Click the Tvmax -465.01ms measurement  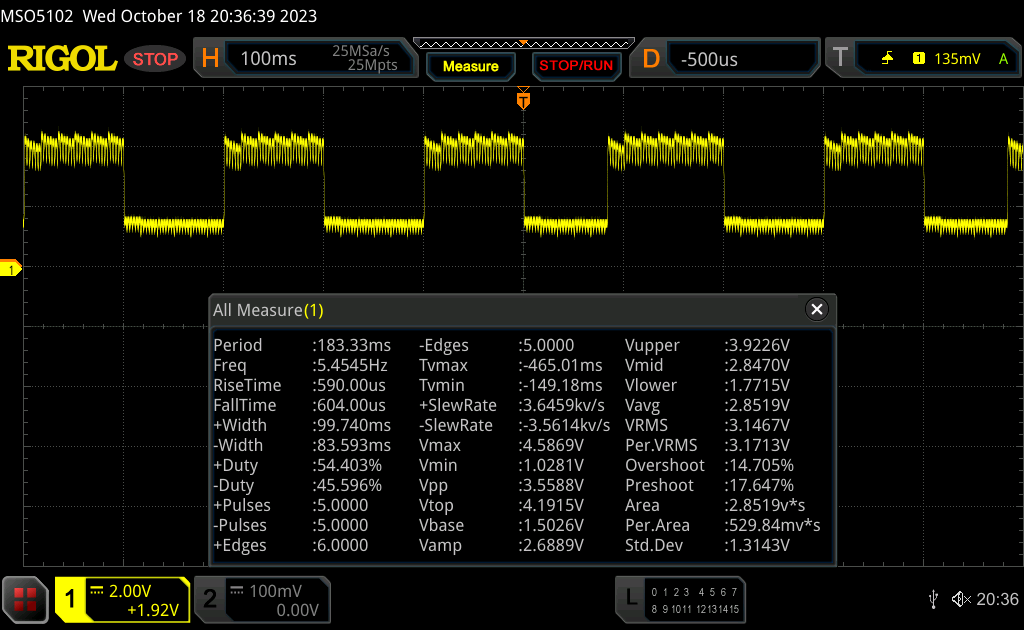[511, 366]
